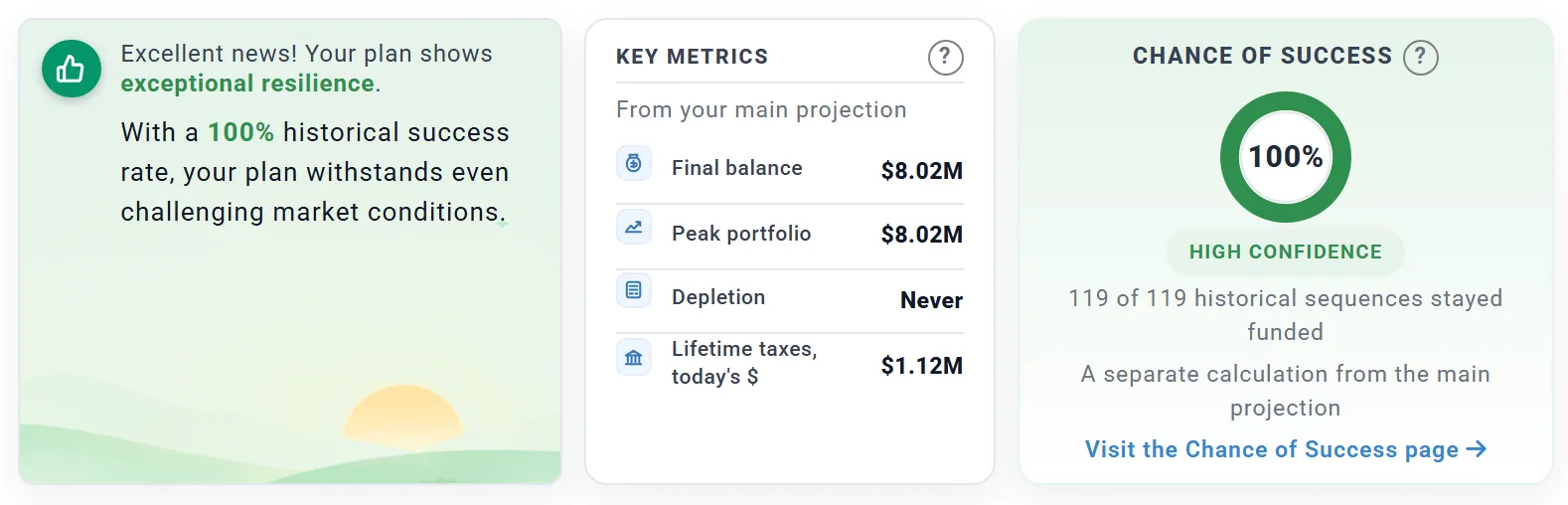
Task: Click "From your main projection" subtitle
Action: [761, 109]
